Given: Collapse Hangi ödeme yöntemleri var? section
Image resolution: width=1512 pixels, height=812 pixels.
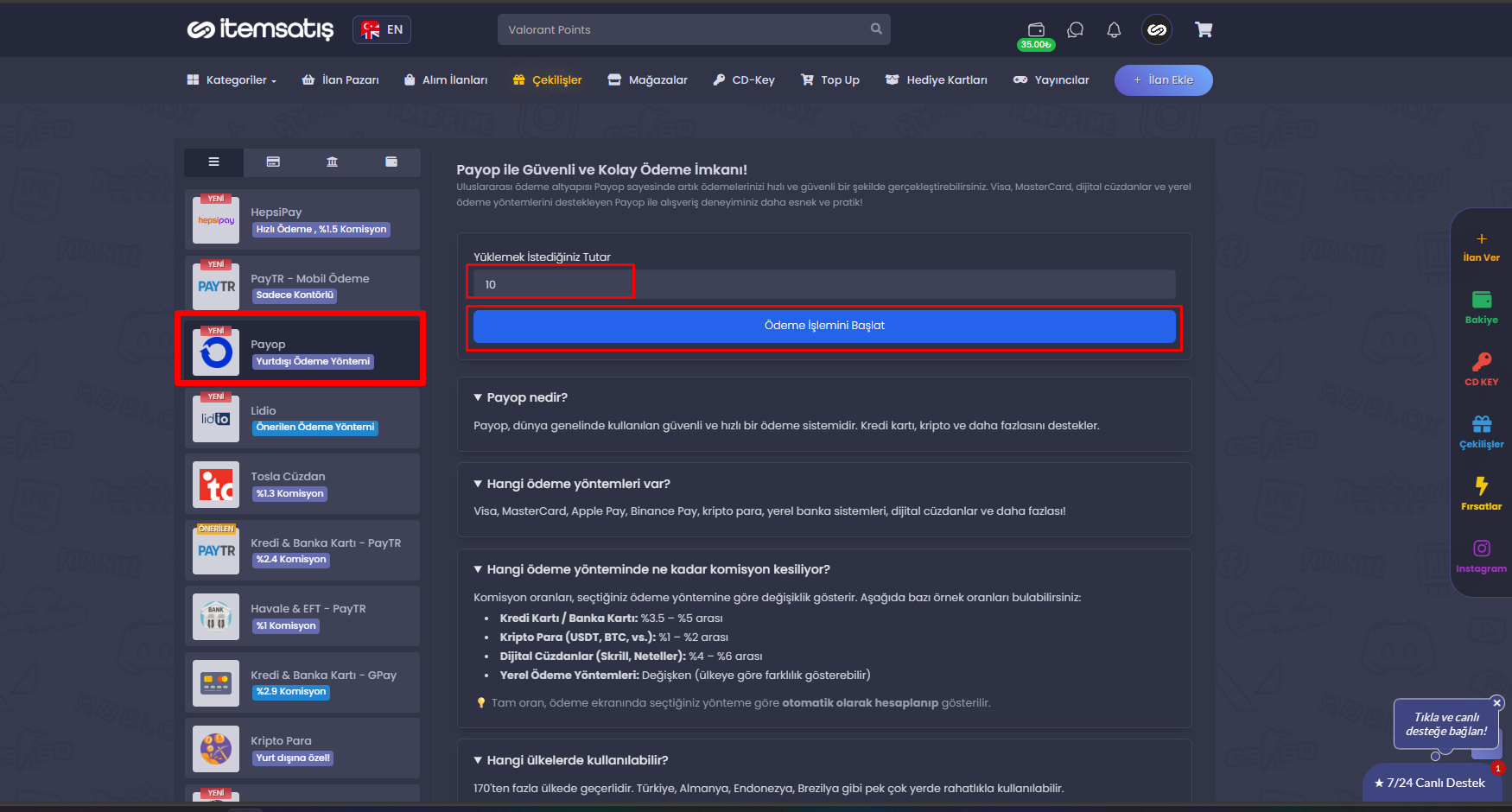Looking at the screenshot, I should [x=572, y=484].
